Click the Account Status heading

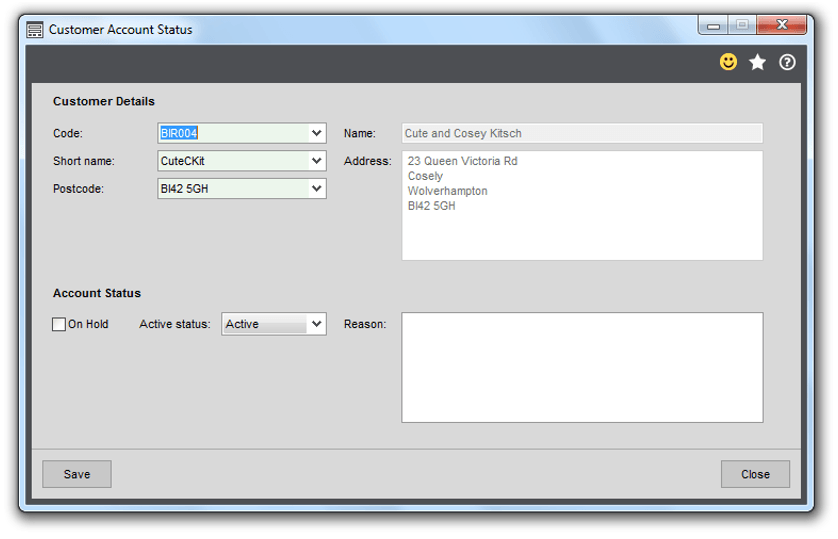coord(97,293)
